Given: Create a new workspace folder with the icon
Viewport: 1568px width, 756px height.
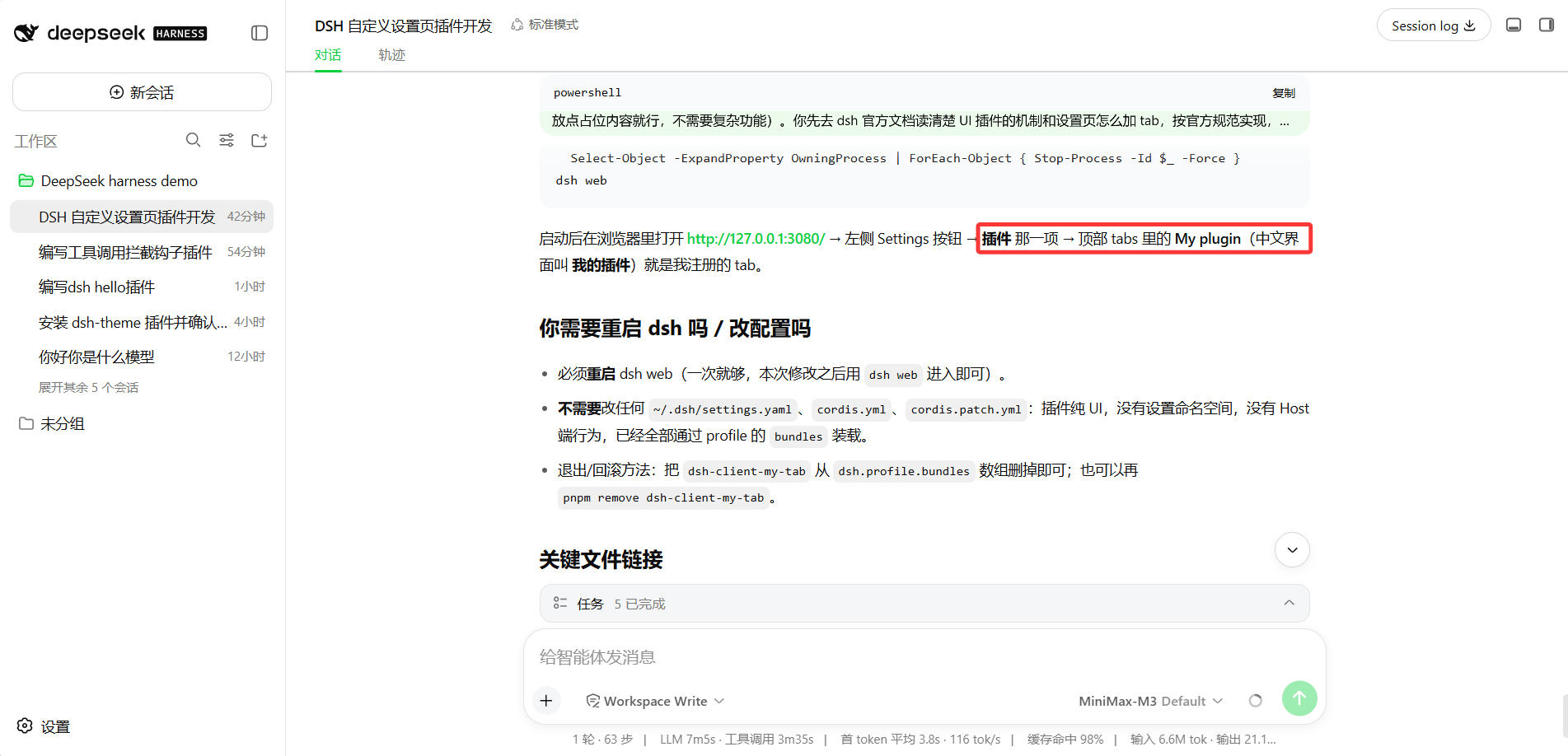Looking at the screenshot, I should coord(260,140).
